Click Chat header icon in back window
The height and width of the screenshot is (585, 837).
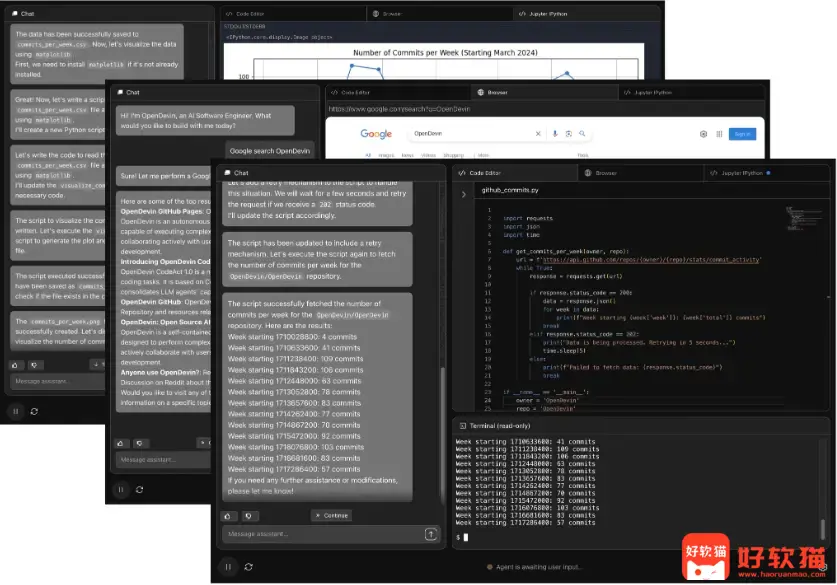tap(14, 13)
